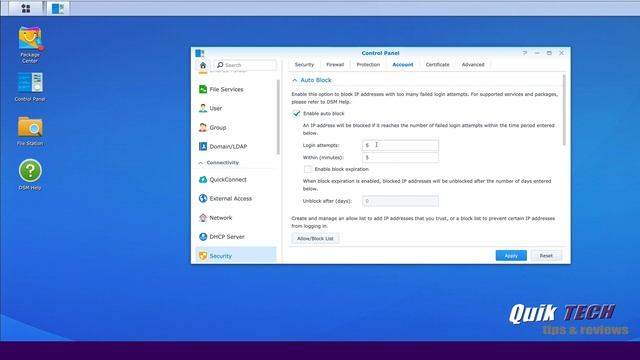Switch to the Advanced tab
This screenshot has height=360, width=640.
click(473, 64)
